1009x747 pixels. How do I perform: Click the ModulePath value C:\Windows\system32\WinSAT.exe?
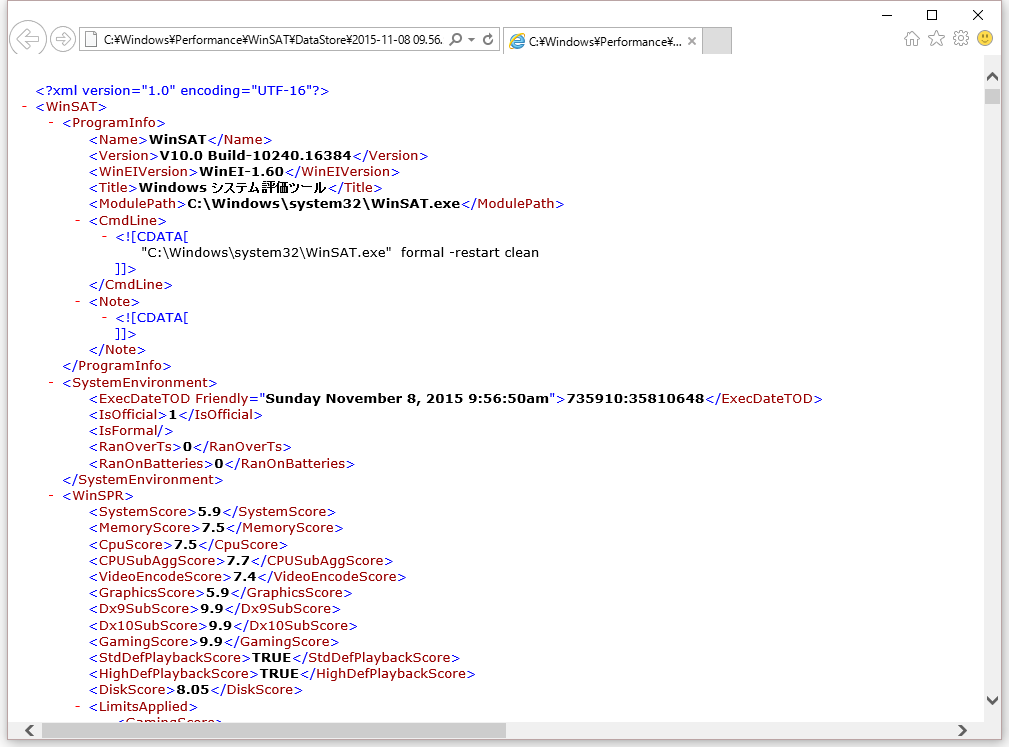324,204
